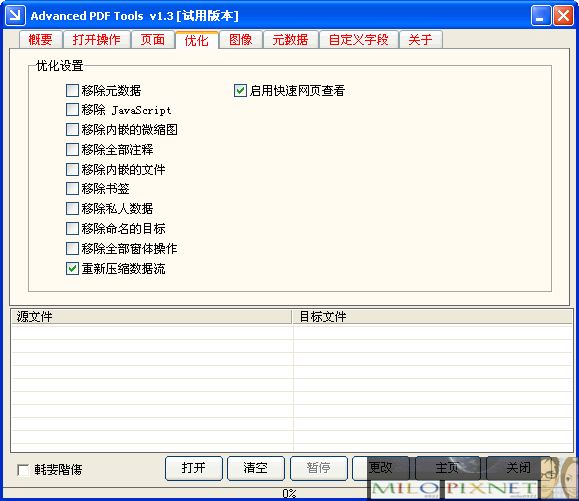Uncheck 重新压缩数据流 checkbox
Screen dimensions: 579x501
(72, 268)
